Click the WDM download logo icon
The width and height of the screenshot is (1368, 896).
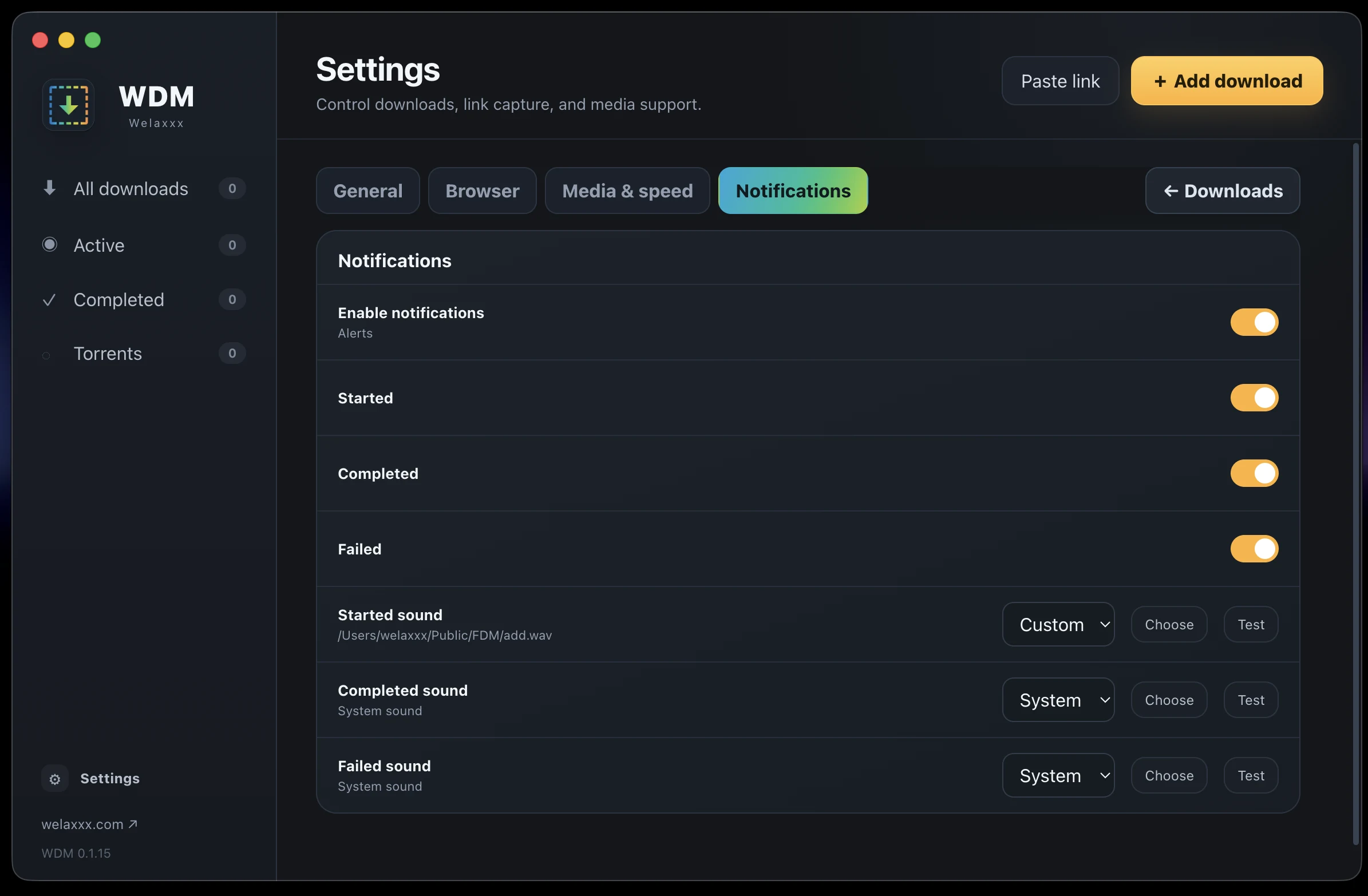point(69,105)
